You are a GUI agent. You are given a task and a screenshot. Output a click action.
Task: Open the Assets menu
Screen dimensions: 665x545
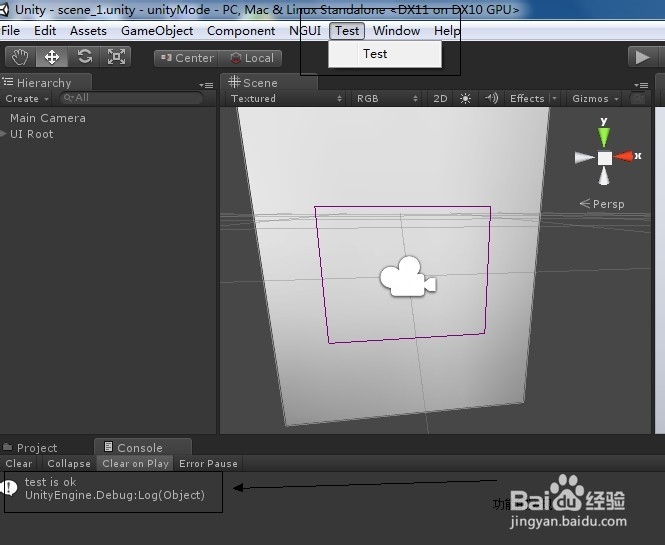coord(88,31)
